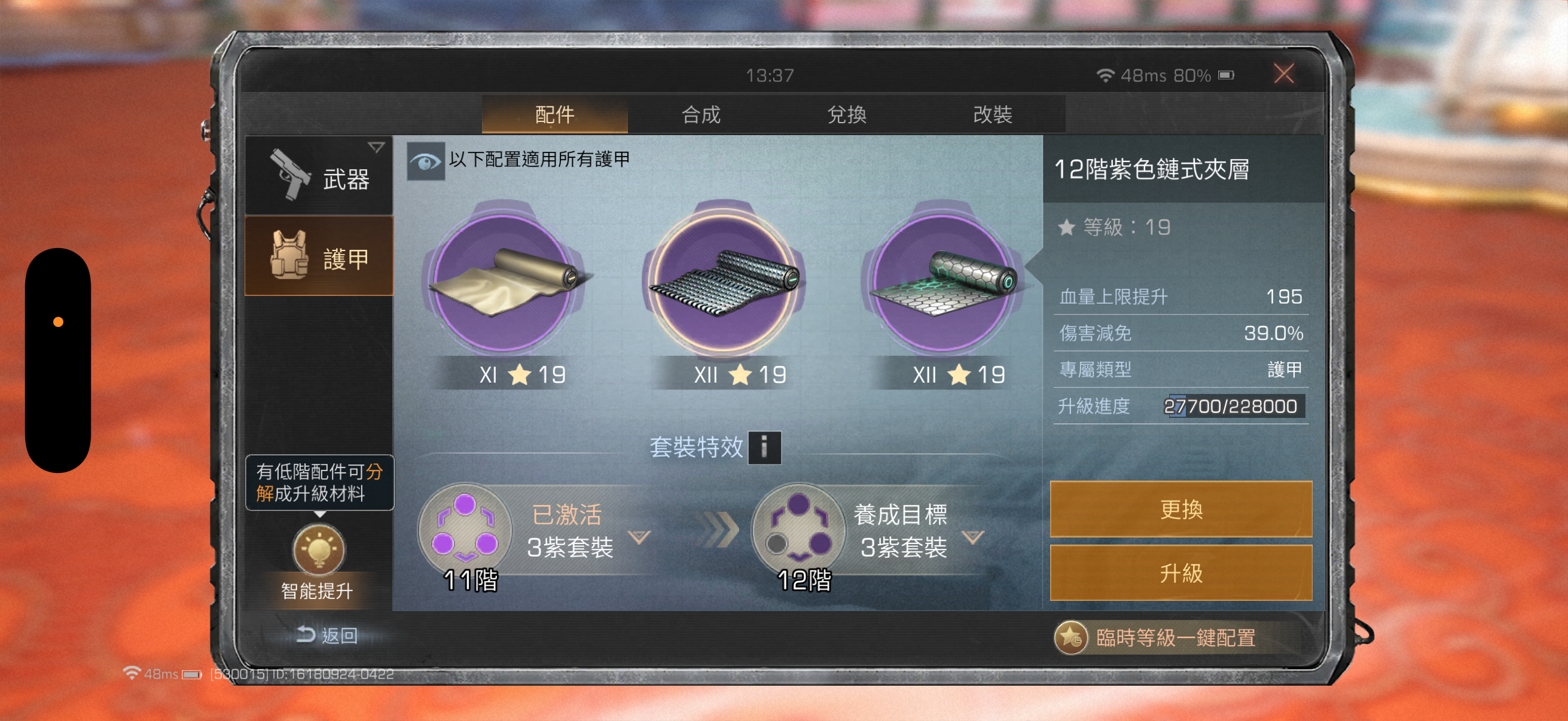
Task: Click the 更換 replace button
Action: (1181, 509)
